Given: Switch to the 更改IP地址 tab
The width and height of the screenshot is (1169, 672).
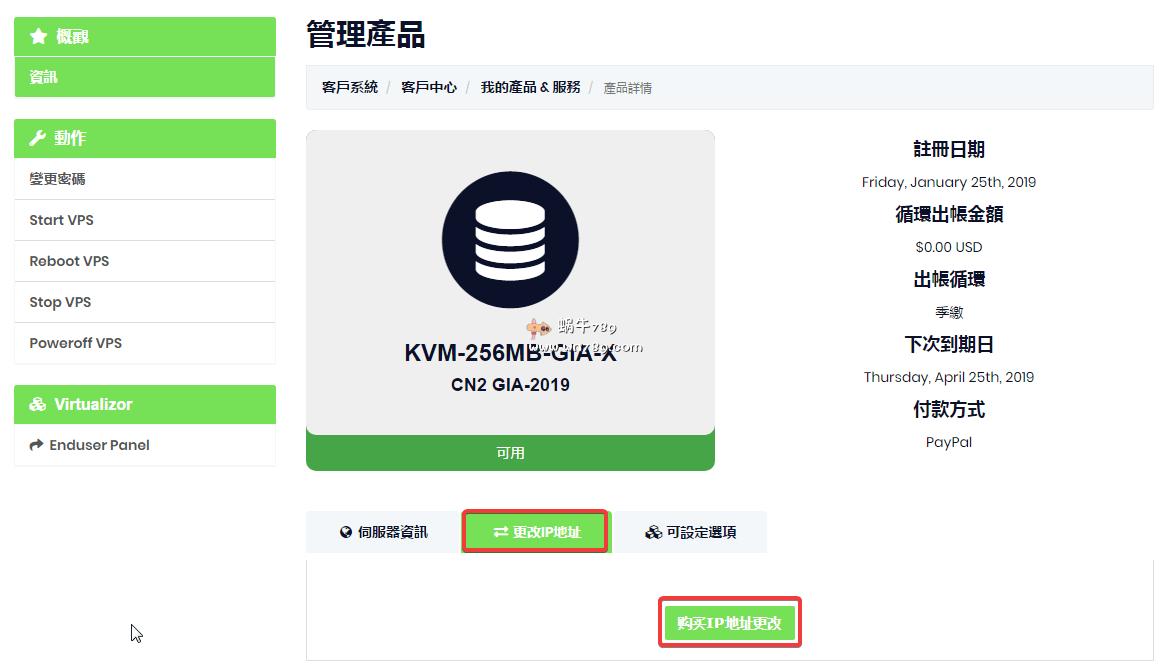Looking at the screenshot, I should (536, 532).
